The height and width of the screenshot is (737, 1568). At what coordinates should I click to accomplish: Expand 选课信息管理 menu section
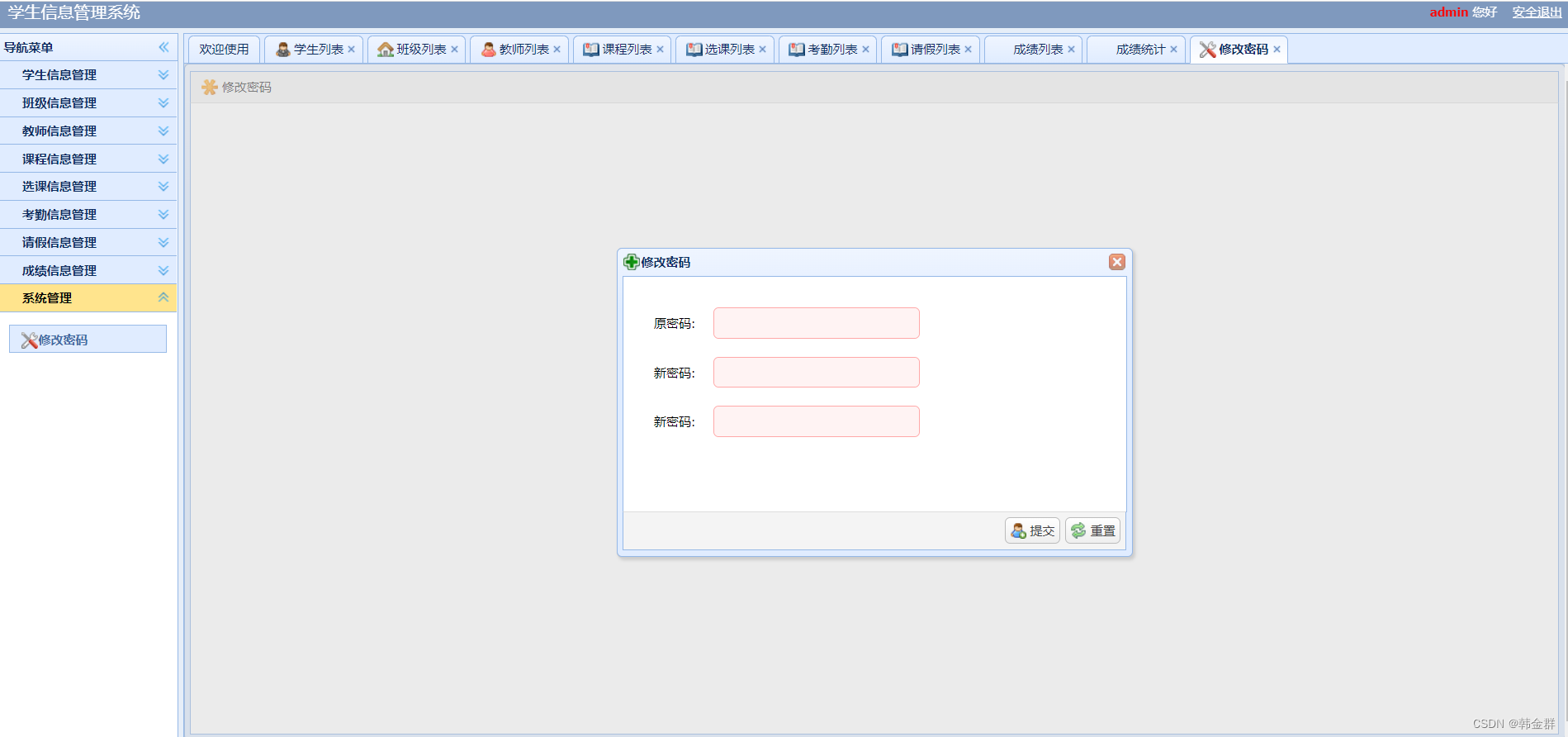(x=163, y=187)
